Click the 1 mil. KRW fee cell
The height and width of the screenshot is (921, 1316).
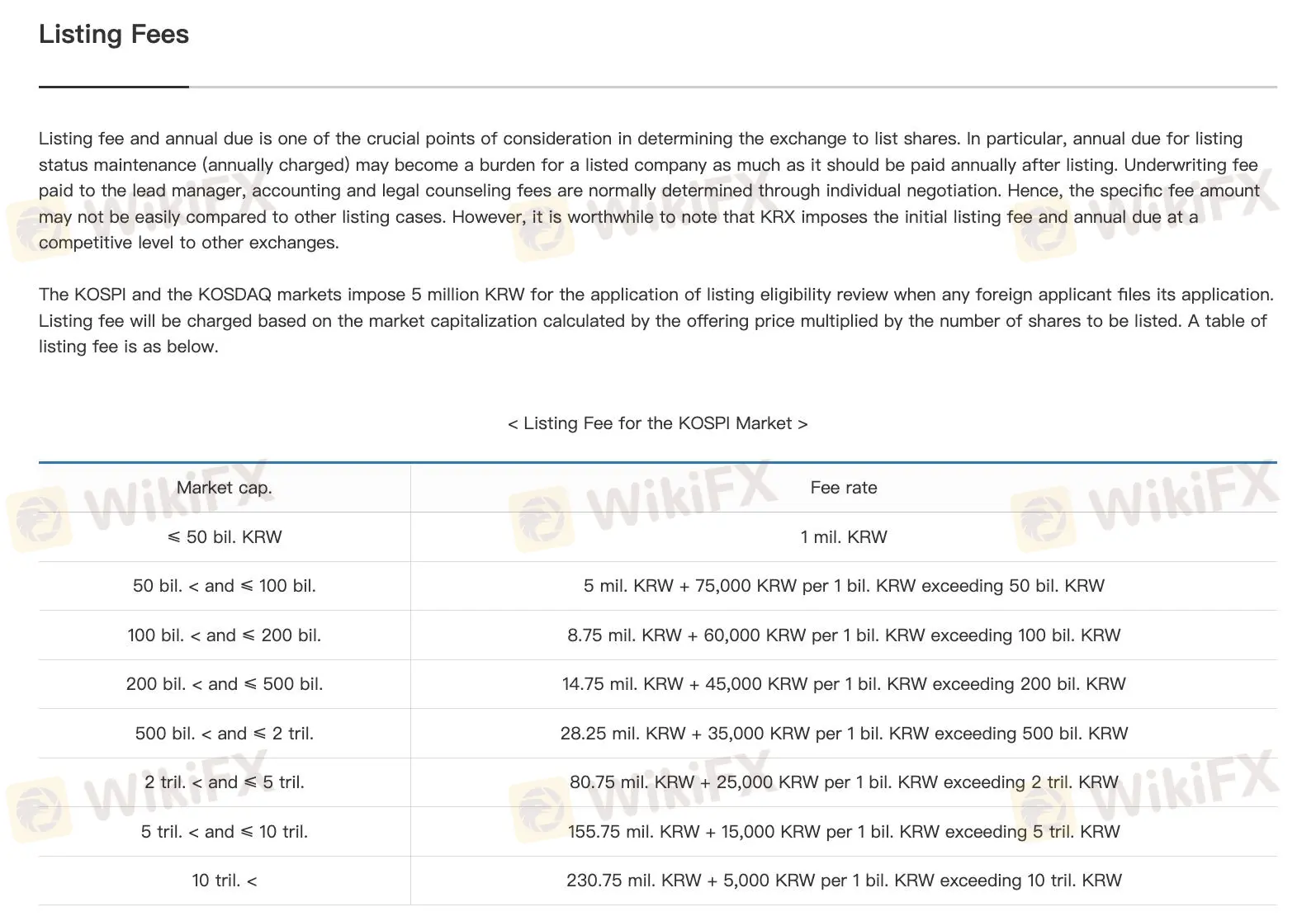coord(843,537)
